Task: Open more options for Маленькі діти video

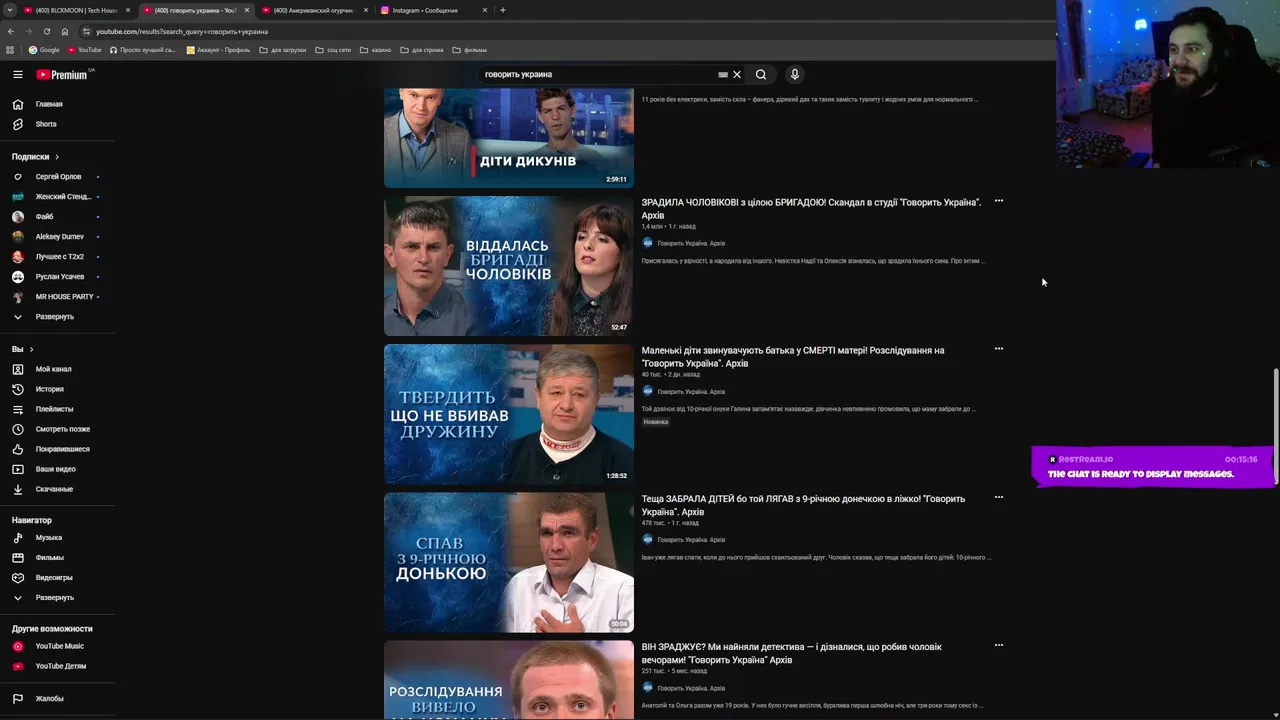Action: (x=999, y=349)
